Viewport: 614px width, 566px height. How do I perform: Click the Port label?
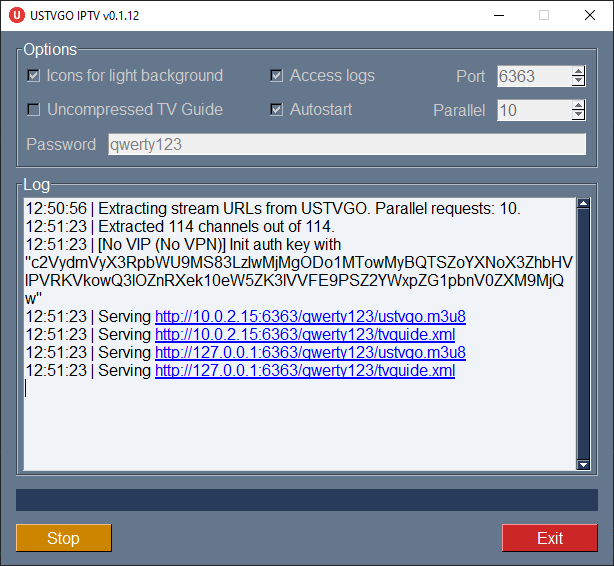click(471, 76)
